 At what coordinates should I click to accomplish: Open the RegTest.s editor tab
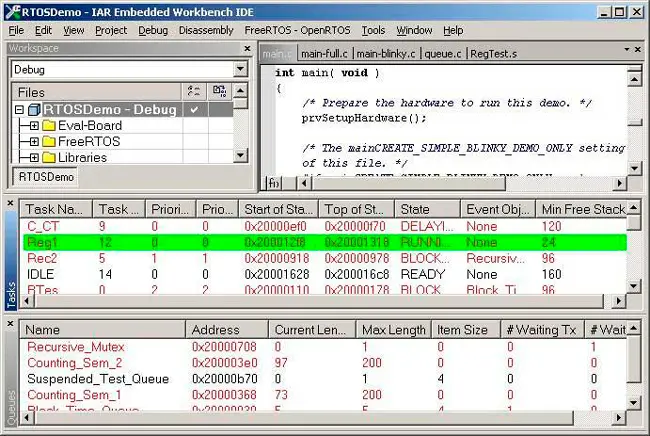(493, 52)
